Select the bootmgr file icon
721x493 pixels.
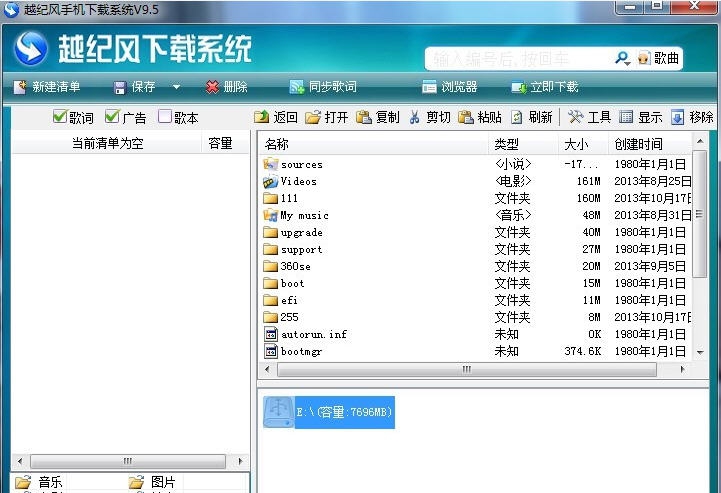click(x=271, y=351)
